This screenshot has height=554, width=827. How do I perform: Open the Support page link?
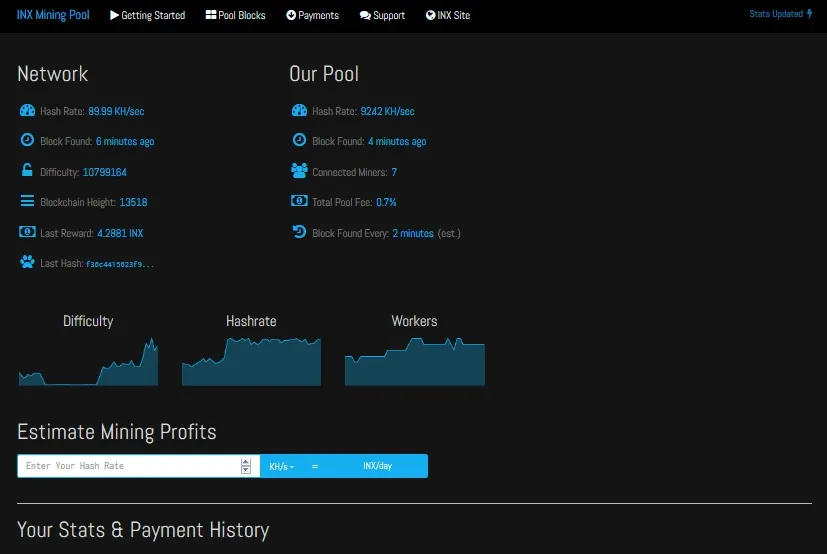click(382, 15)
